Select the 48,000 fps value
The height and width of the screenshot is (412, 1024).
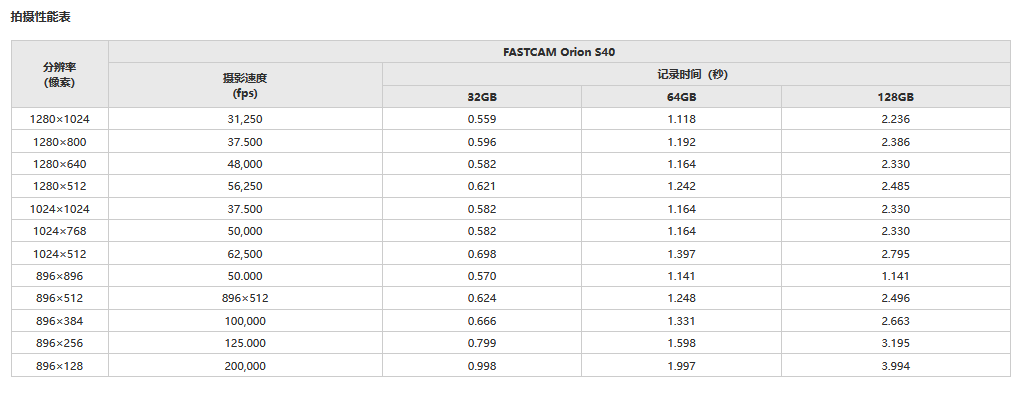pos(245,164)
